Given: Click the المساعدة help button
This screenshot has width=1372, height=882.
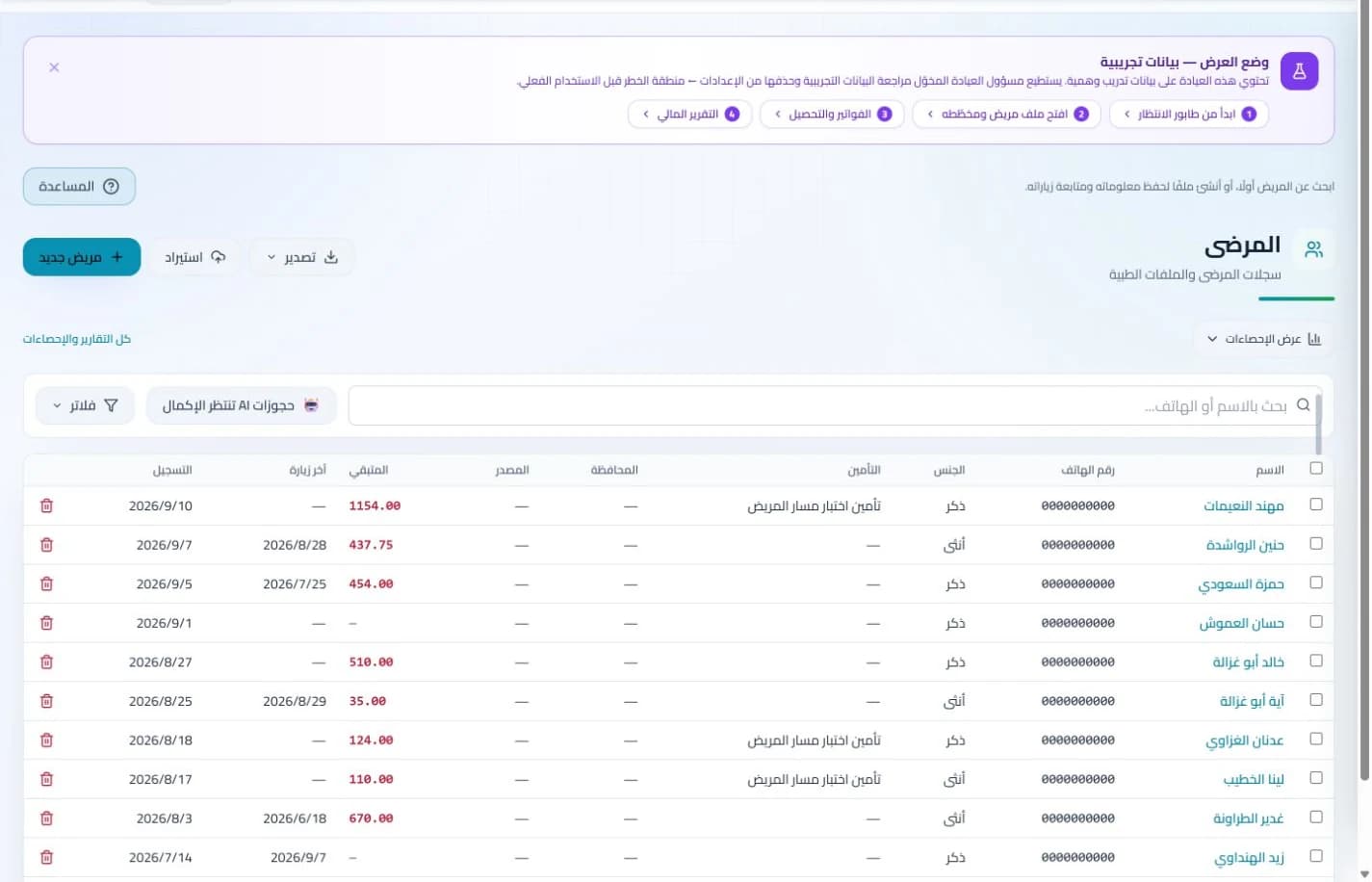Looking at the screenshot, I should (79, 186).
